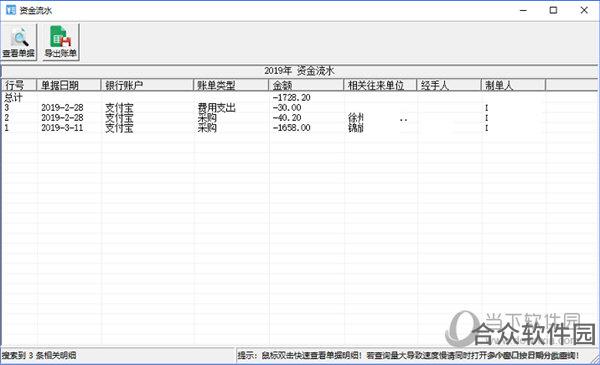Click the 制单人 column header
The height and width of the screenshot is (365, 600).
(x=513, y=85)
